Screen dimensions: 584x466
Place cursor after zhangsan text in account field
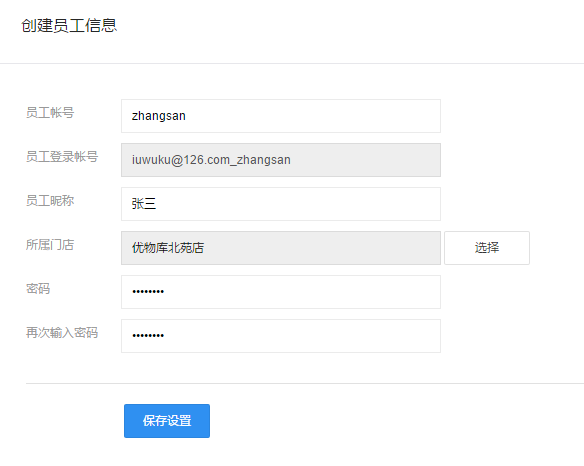[187, 116]
